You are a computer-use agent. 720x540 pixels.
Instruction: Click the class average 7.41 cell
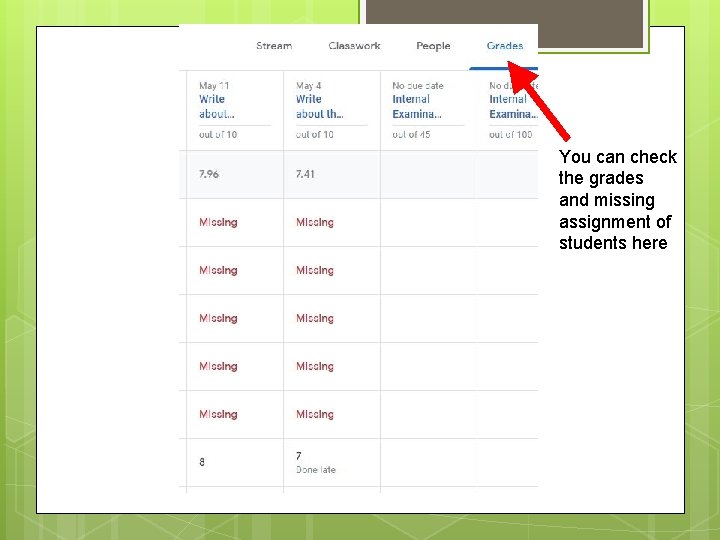332,174
